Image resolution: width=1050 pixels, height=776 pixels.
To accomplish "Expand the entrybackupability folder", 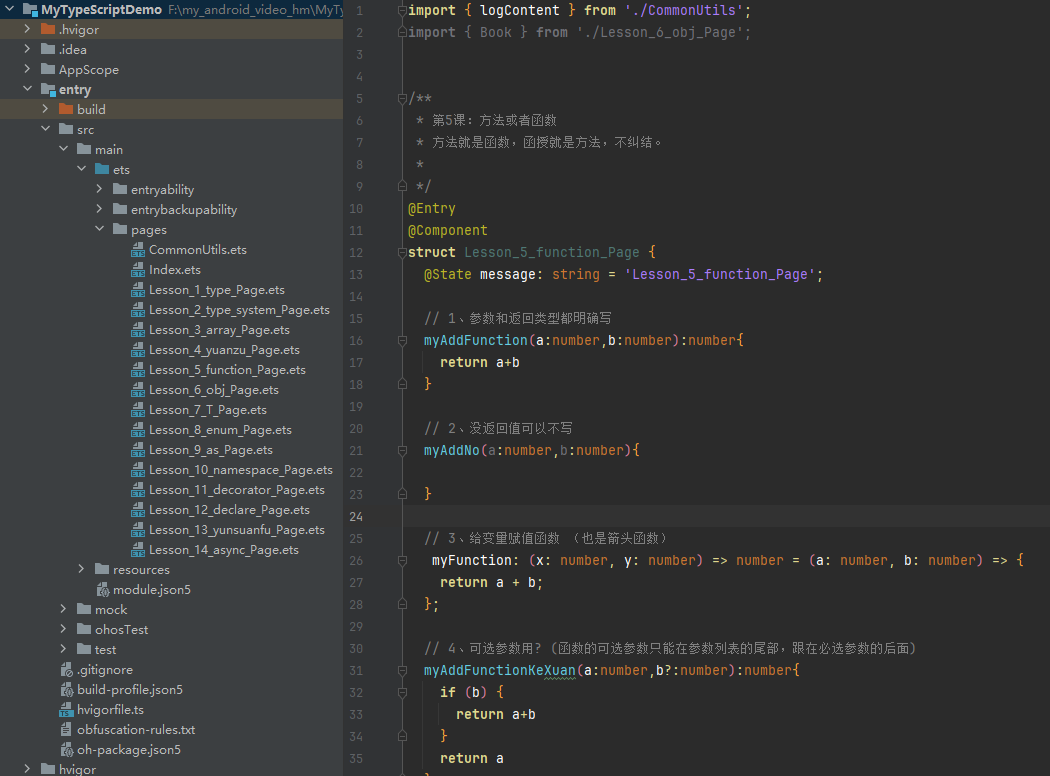I will click(99, 209).
